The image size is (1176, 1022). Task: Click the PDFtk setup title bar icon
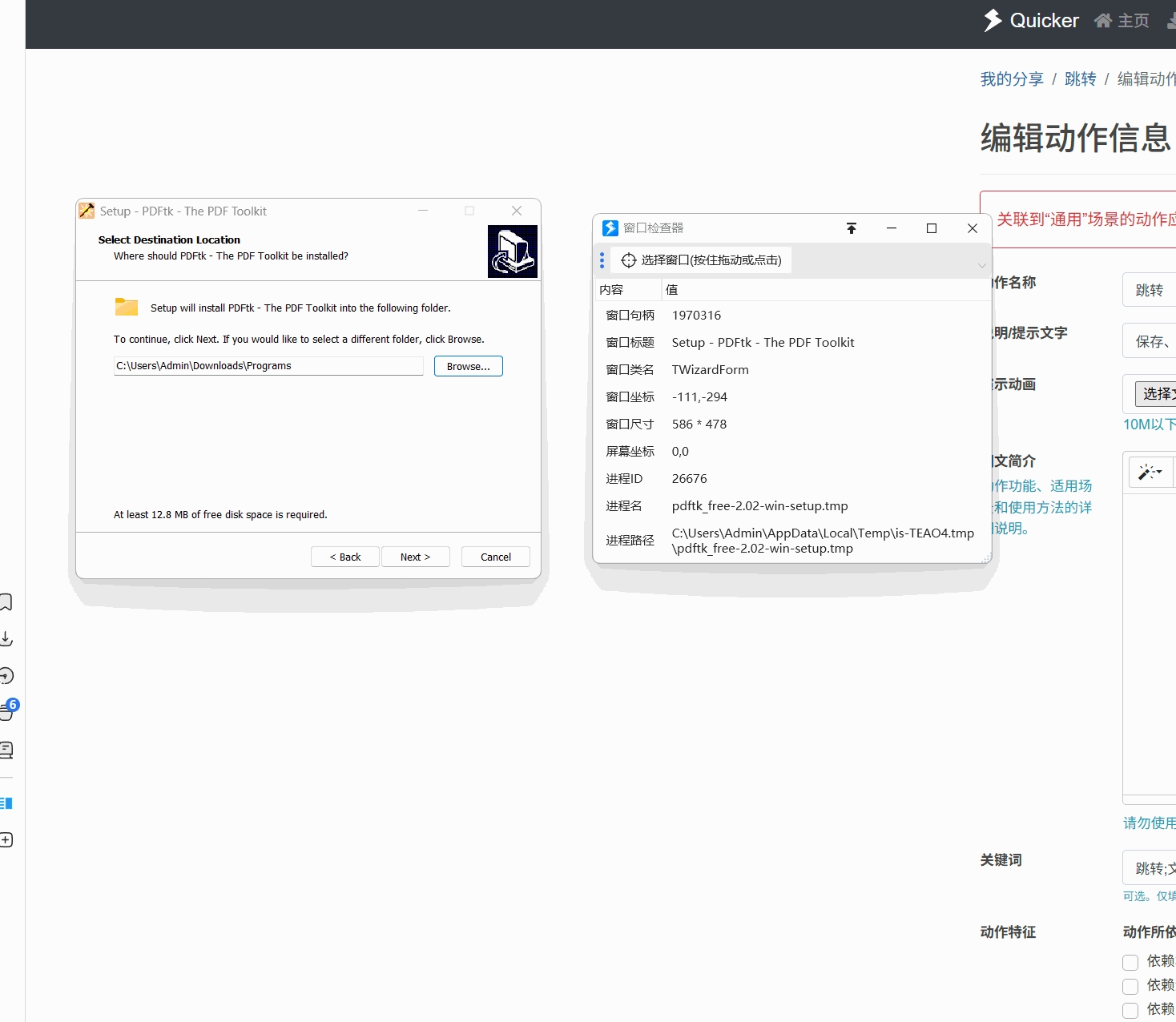pos(87,211)
